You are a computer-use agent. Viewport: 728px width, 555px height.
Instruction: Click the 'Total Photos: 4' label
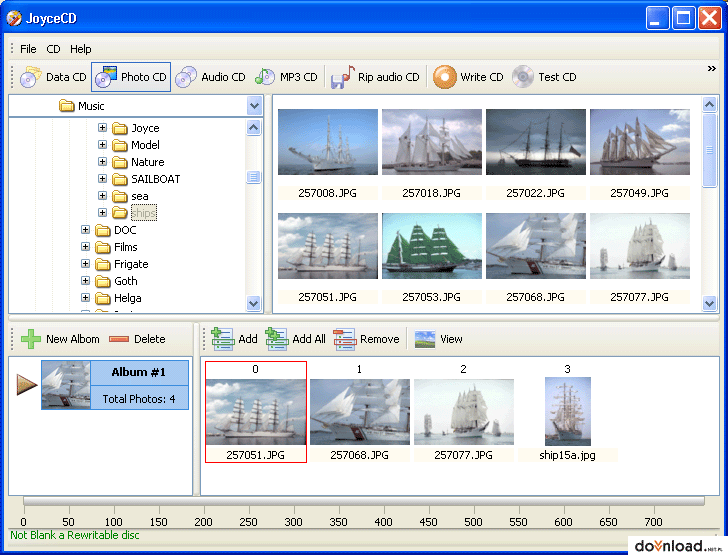click(x=139, y=399)
